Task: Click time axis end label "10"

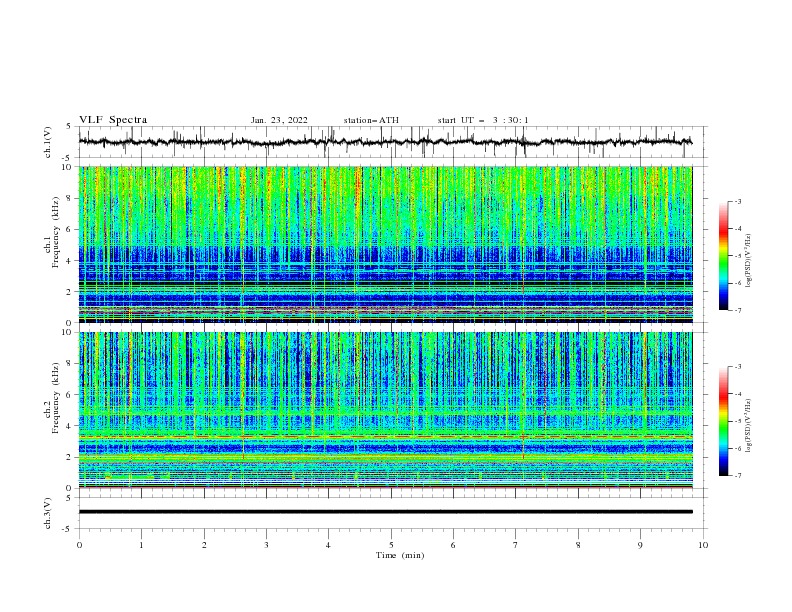Action: tap(703, 545)
